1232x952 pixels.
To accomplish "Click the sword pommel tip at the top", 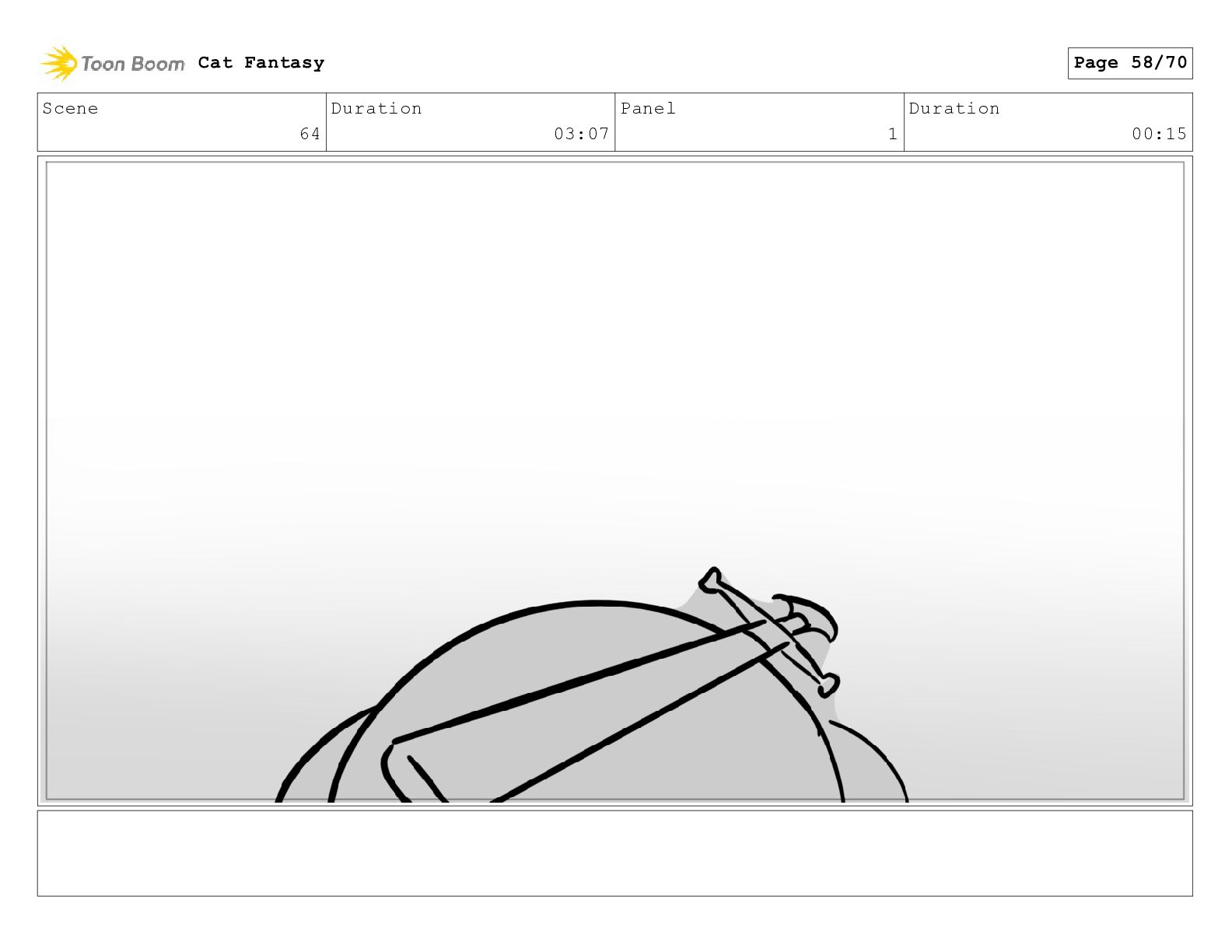I will [x=710, y=579].
